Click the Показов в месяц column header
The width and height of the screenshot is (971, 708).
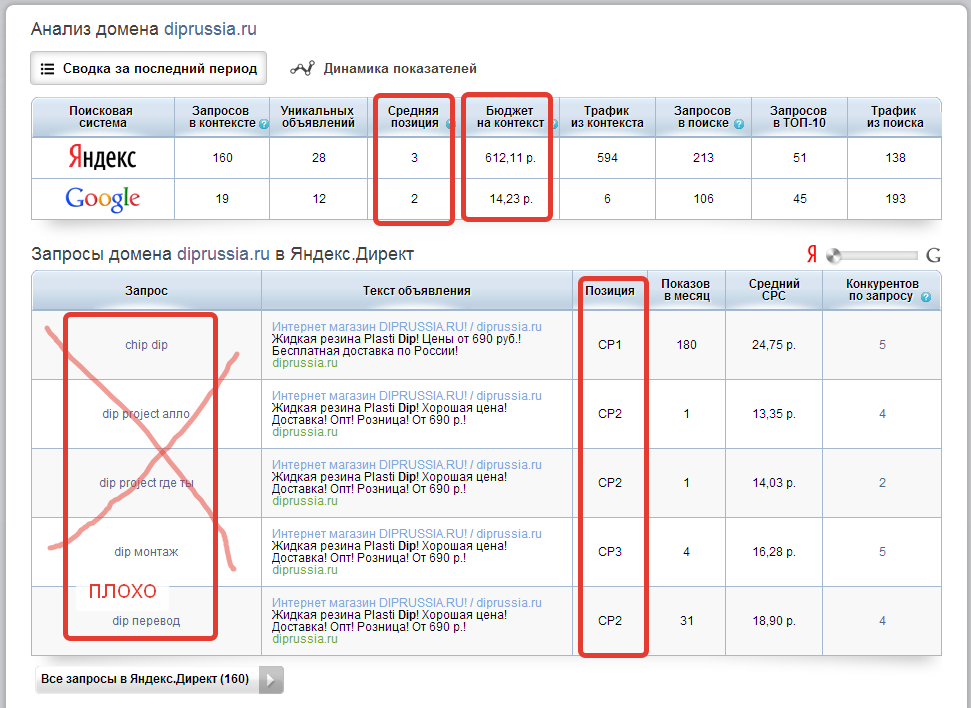pos(686,290)
